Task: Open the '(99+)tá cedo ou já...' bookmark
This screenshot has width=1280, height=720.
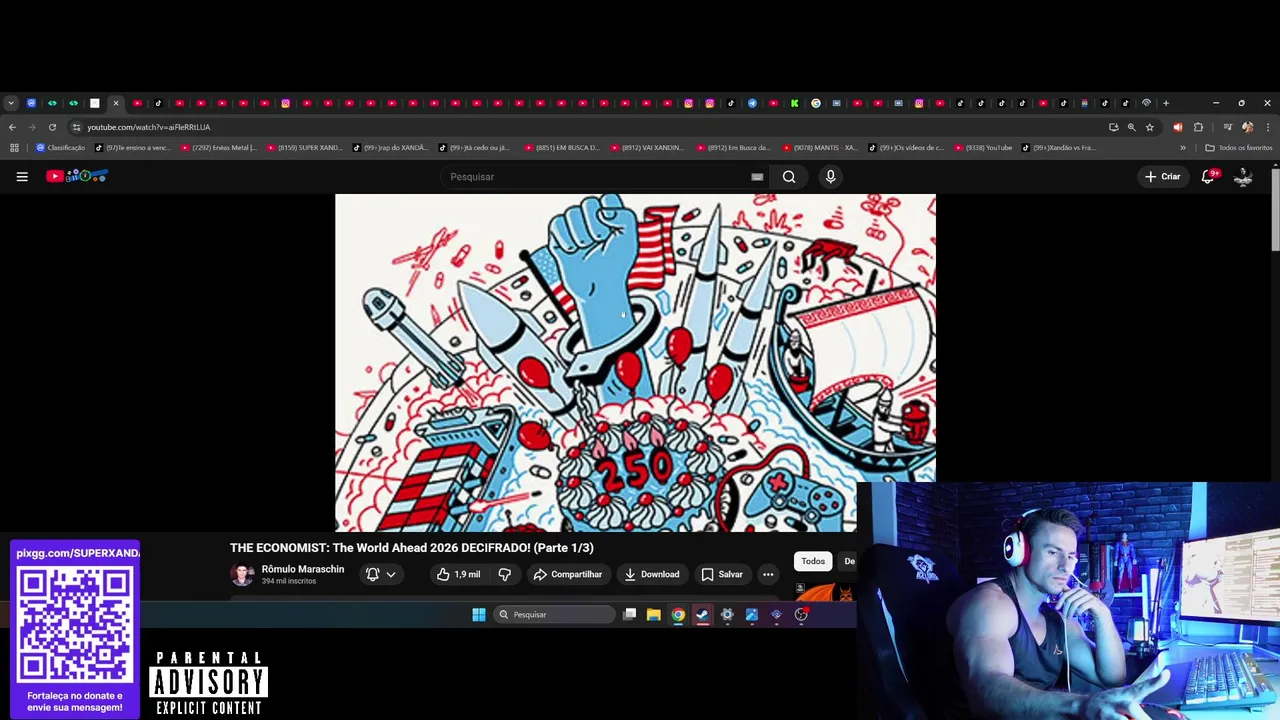Action: [x=474, y=148]
